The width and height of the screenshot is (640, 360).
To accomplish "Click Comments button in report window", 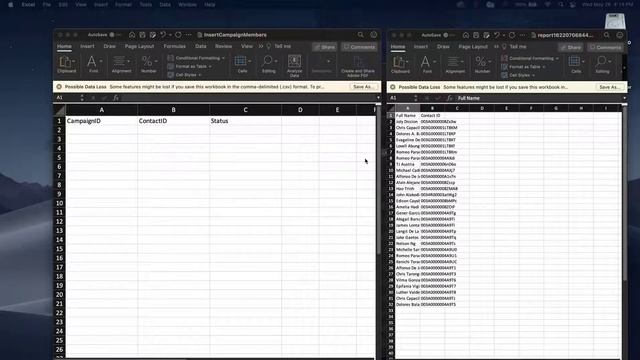I will click(x=605, y=47).
